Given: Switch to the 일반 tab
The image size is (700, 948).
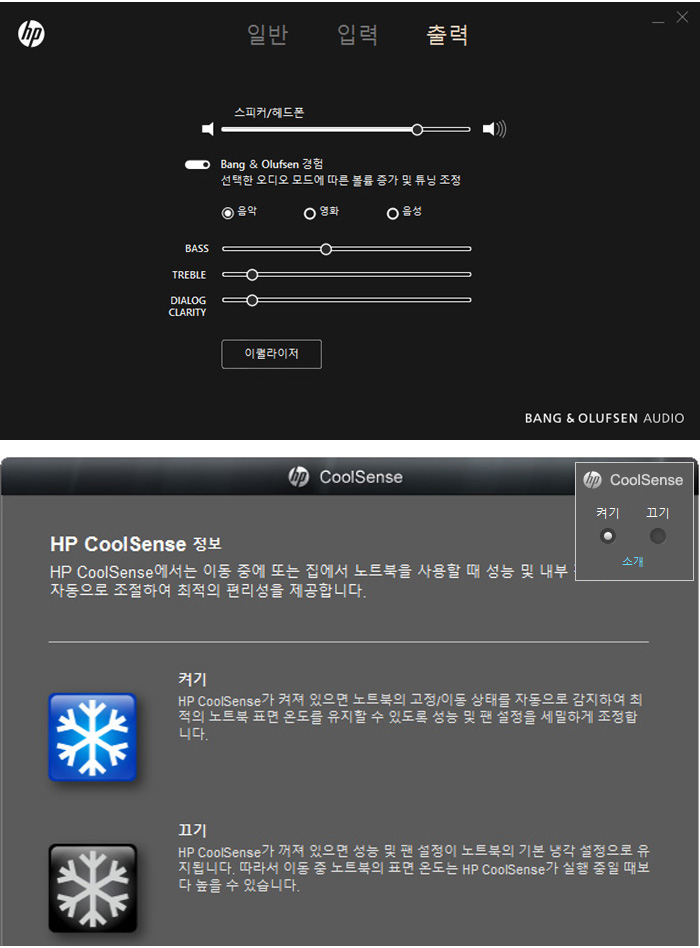Looking at the screenshot, I should pyautogui.click(x=267, y=34).
